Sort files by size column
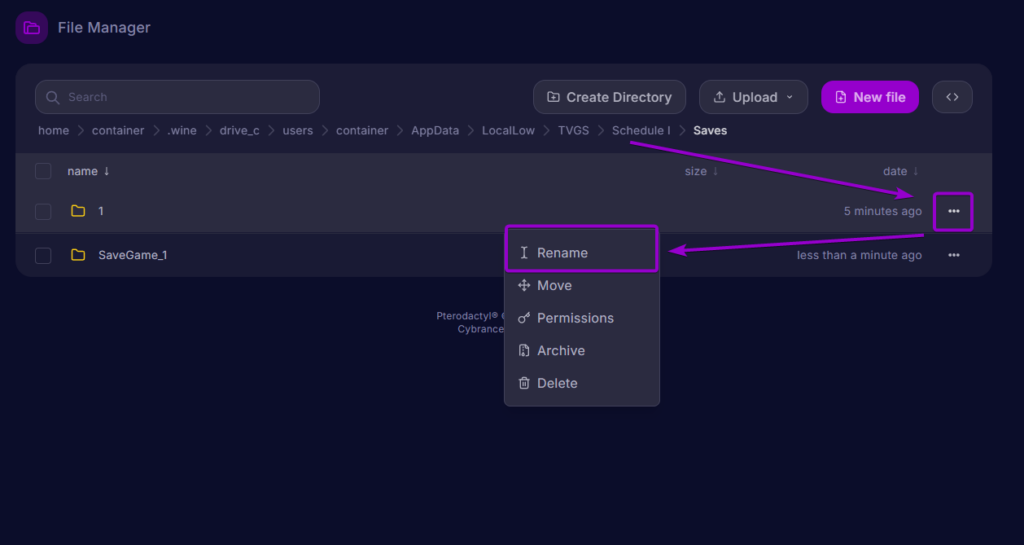1024x545 pixels. pos(701,171)
